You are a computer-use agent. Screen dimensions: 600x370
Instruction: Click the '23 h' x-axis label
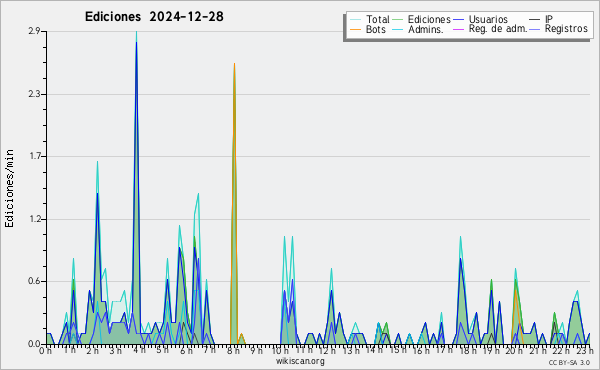[x=585, y=351]
